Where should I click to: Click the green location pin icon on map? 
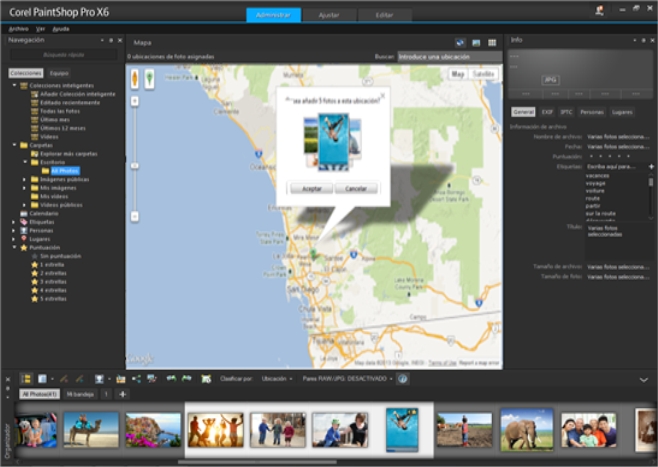click(x=148, y=78)
